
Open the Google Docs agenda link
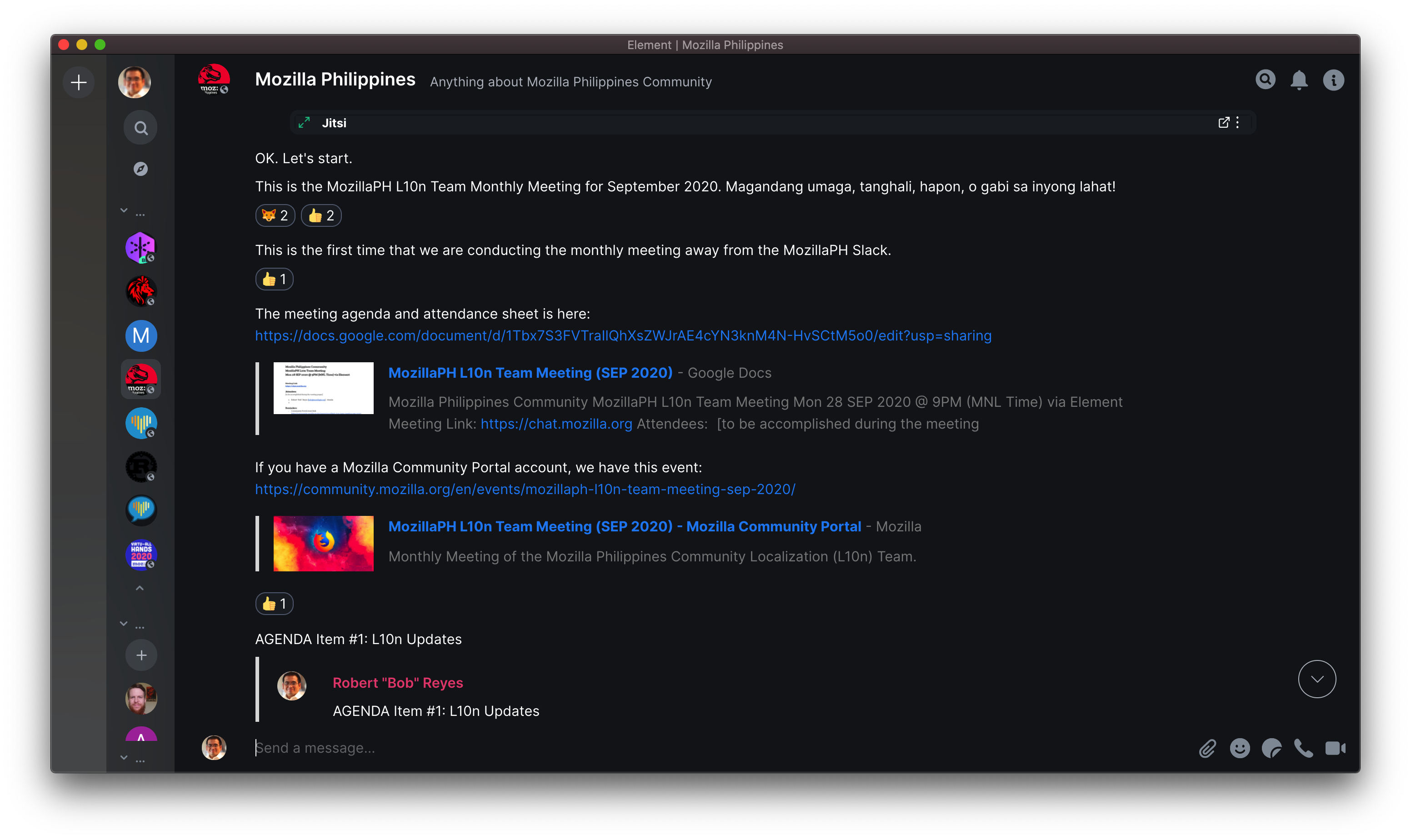[623, 335]
